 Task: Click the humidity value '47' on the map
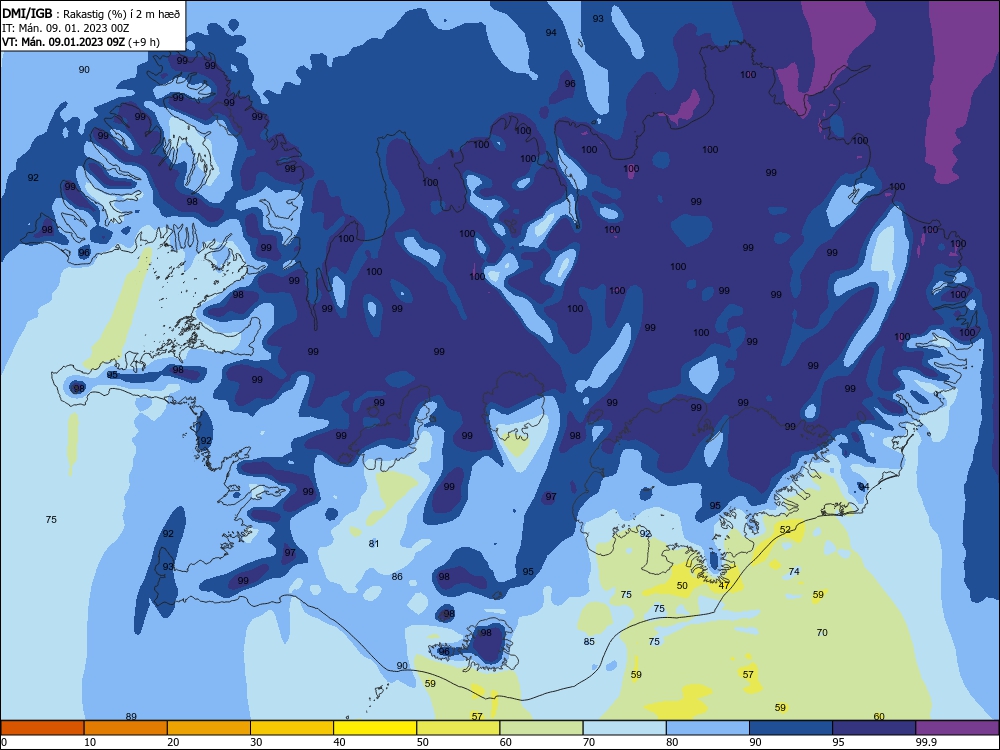[x=724, y=585]
